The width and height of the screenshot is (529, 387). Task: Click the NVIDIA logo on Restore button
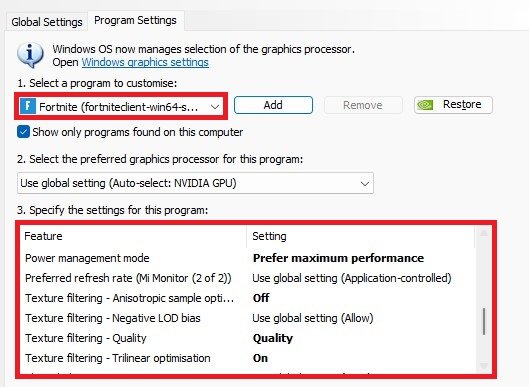[x=425, y=105]
